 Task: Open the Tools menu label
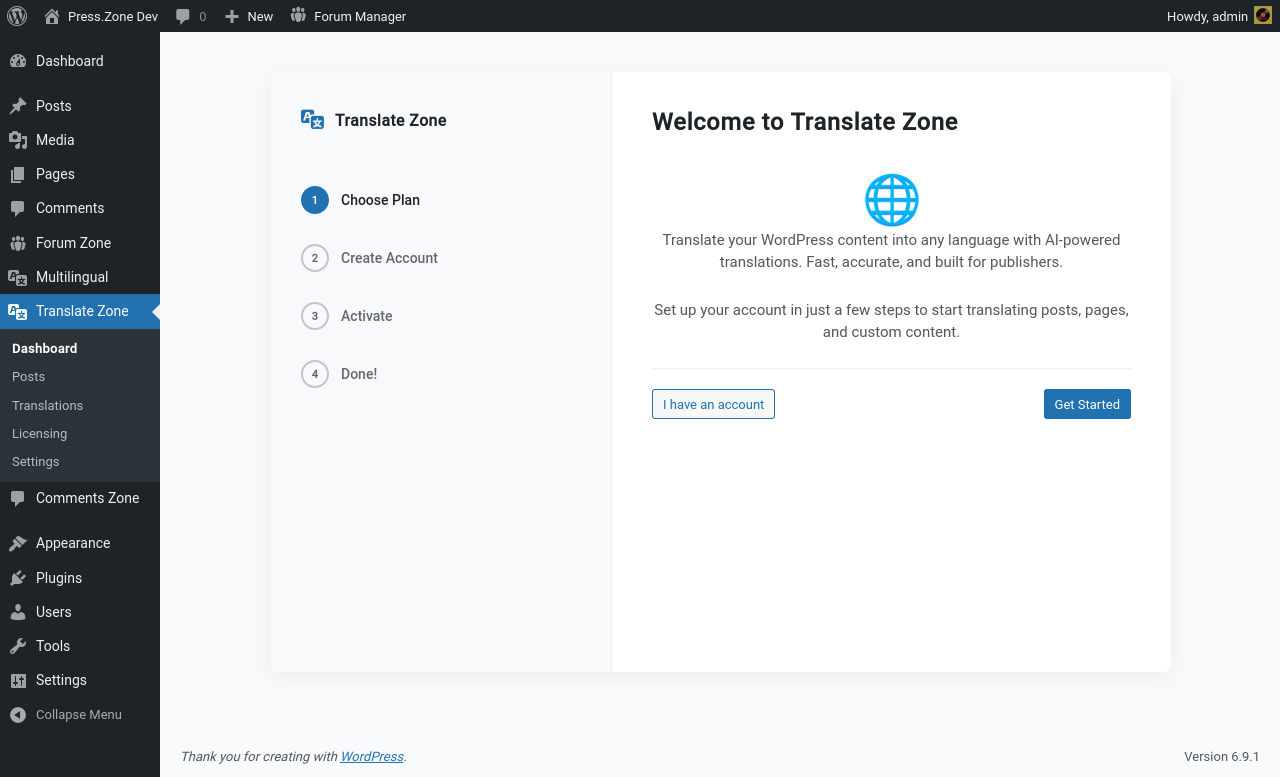(53, 646)
